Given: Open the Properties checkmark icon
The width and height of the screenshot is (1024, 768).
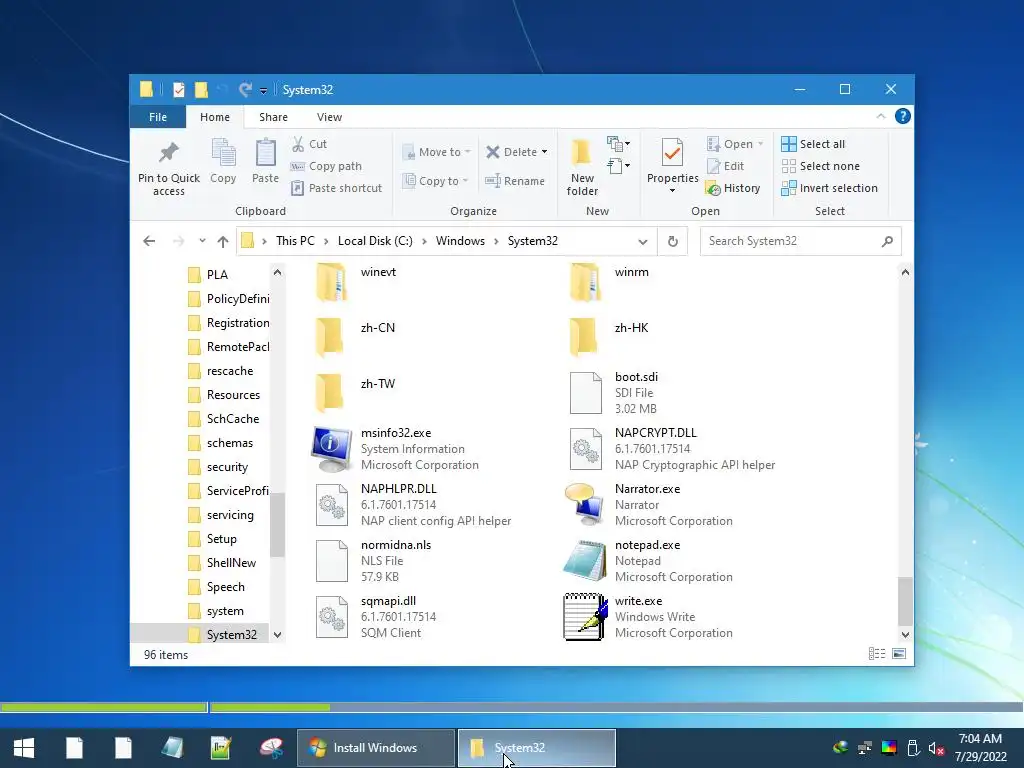Looking at the screenshot, I should point(672,153).
